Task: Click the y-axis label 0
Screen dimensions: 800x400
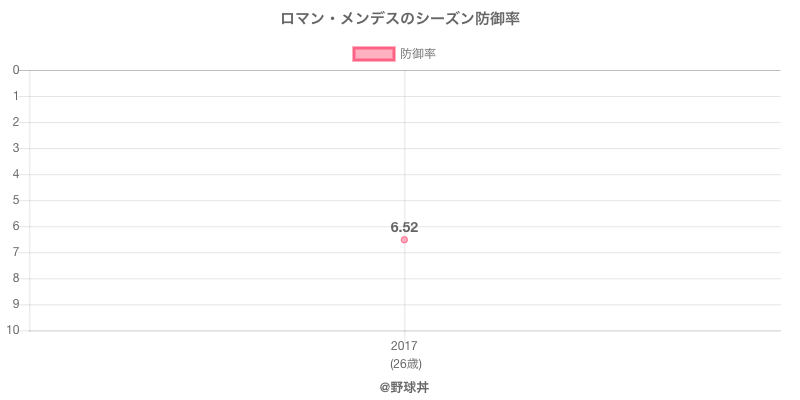Action: [17, 70]
